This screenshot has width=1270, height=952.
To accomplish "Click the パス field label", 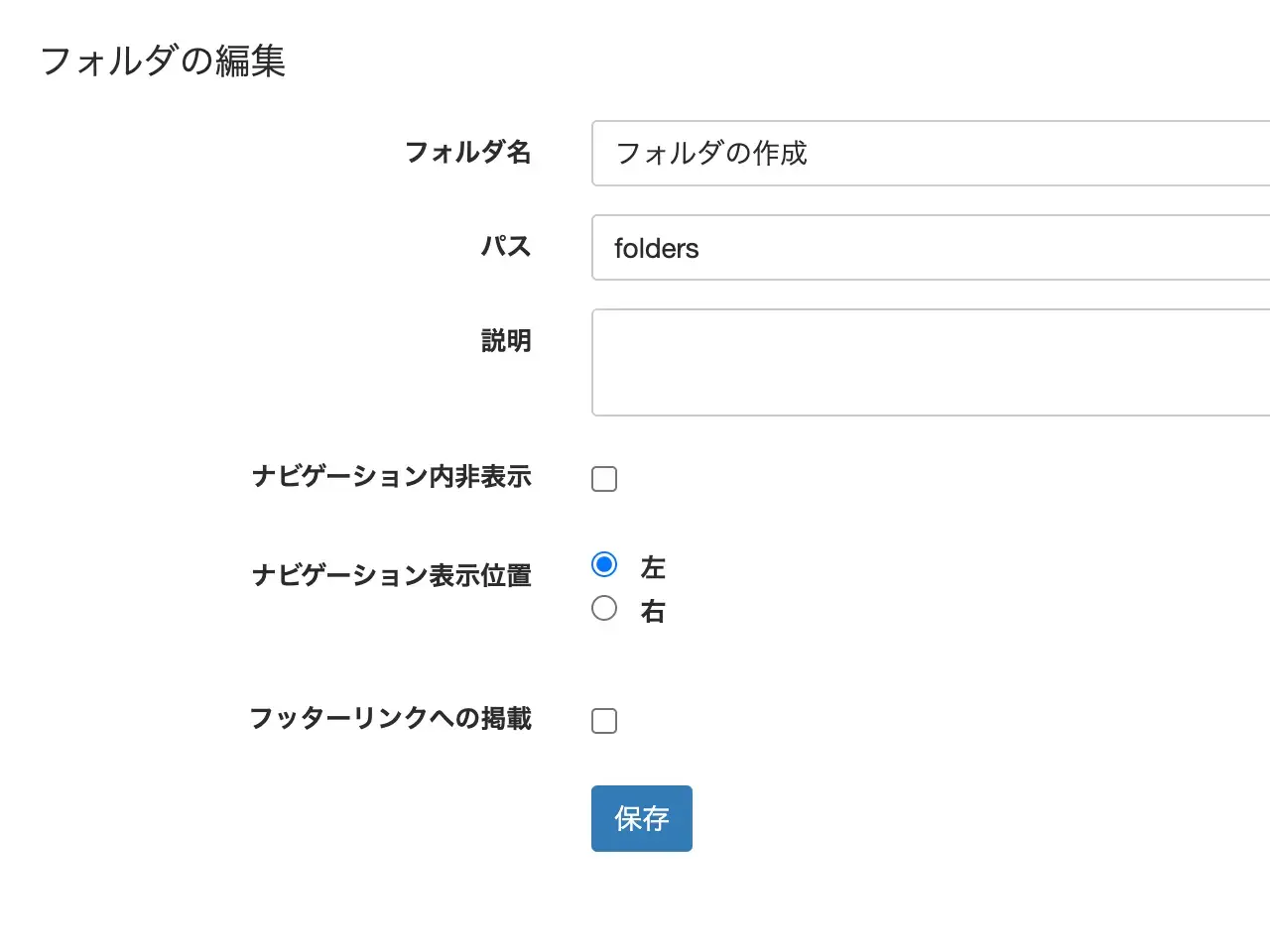I will pyautogui.click(x=506, y=247).
